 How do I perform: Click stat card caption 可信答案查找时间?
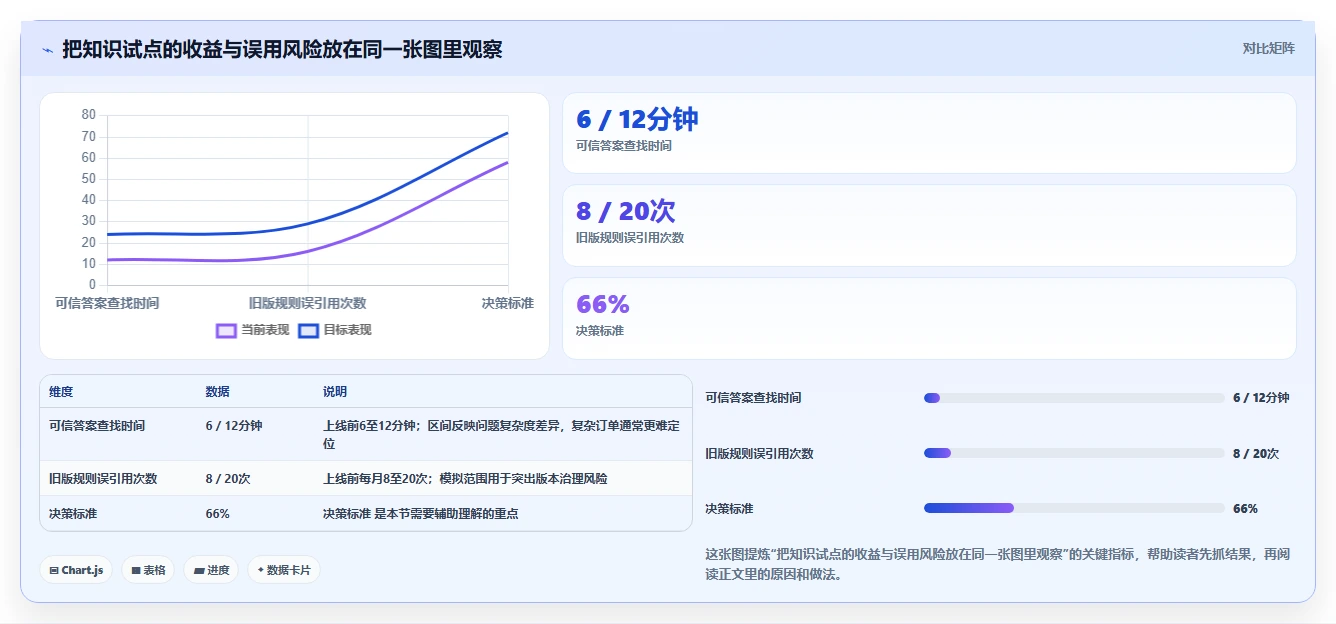[624, 146]
